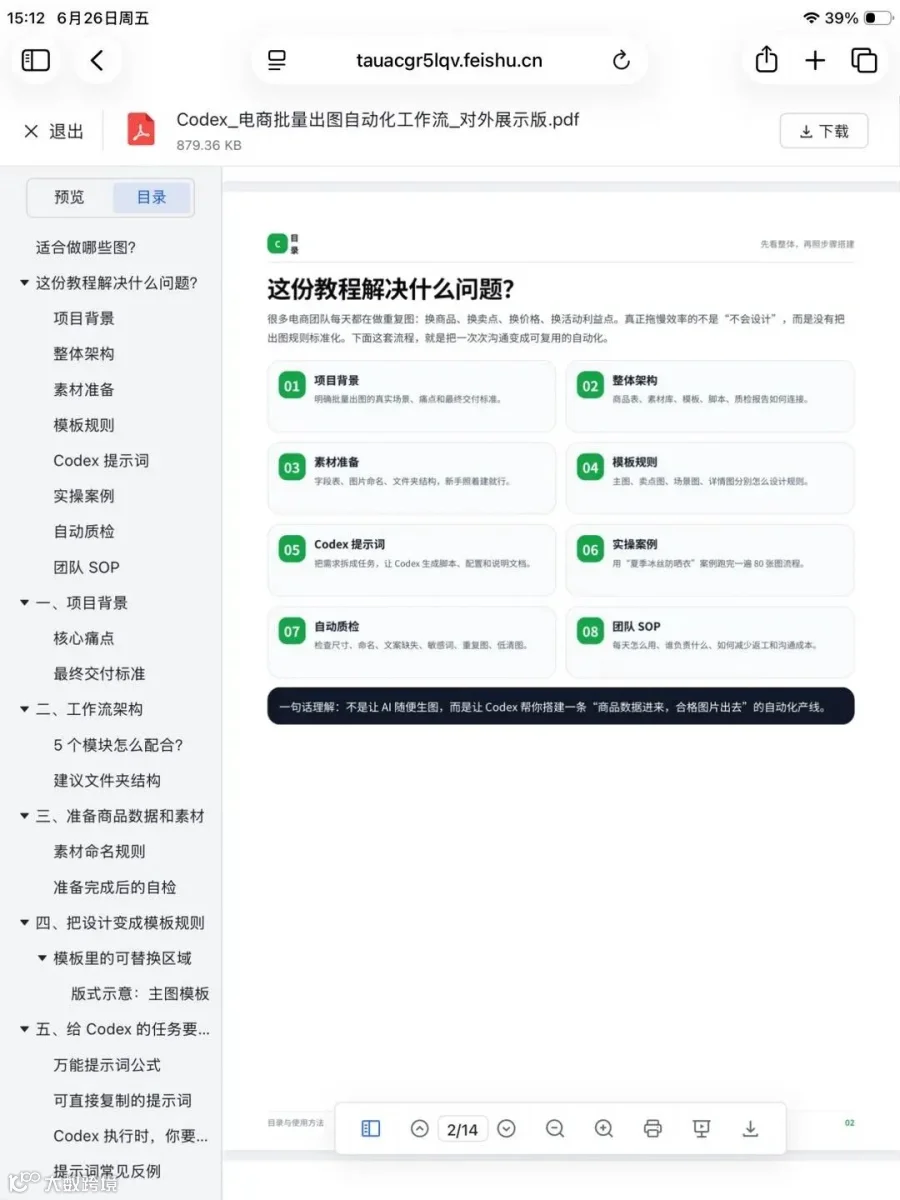Jump to 准备完成后的自检 outline entry
Screen dimensions: 900x1200
[115, 887]
